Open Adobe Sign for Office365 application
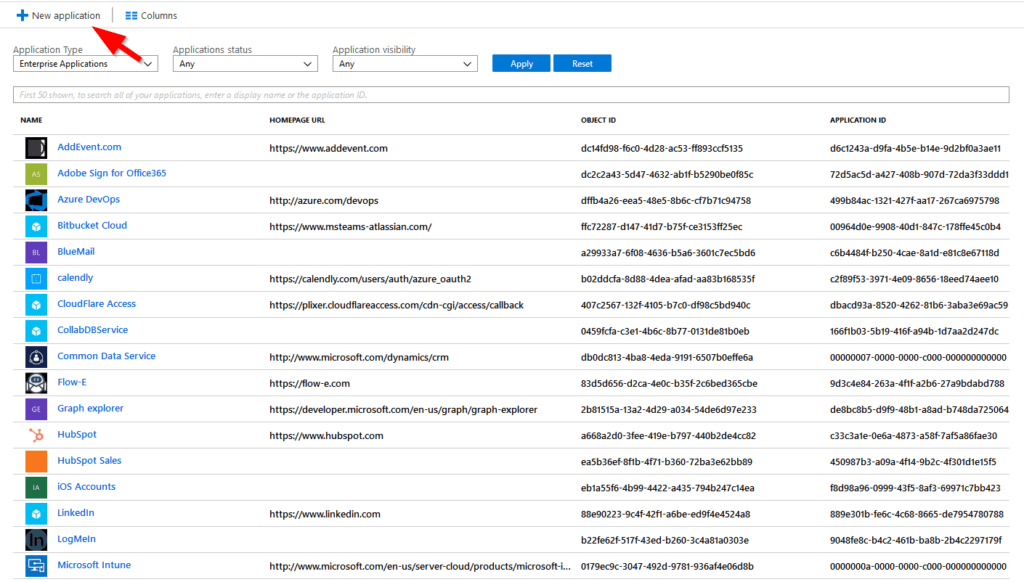This screenshot has width=1024, height=582. click(x=112, y=173)
